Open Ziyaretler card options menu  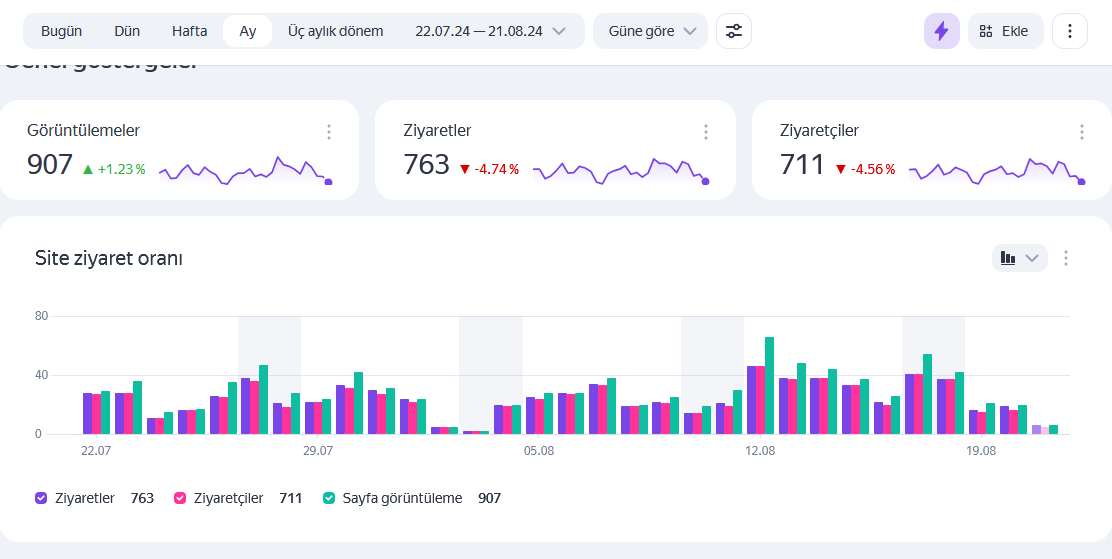[x=705, y=132]
